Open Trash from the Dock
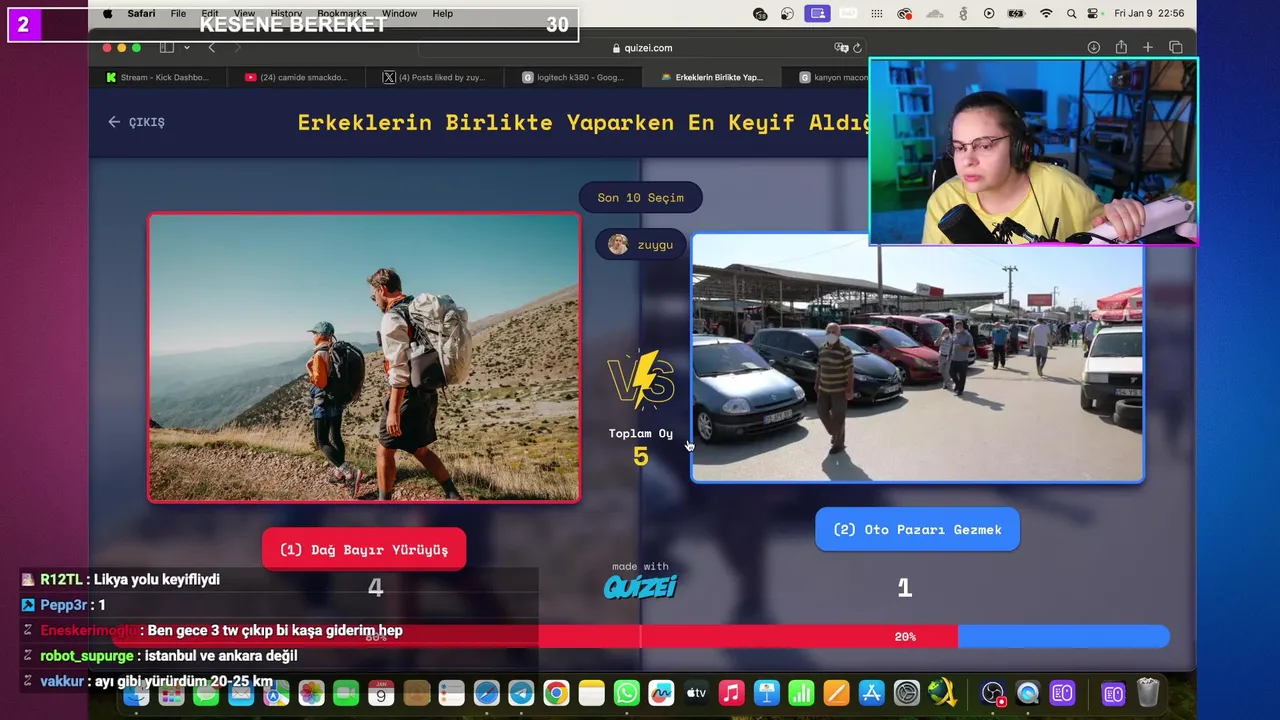The height and width of the screenshot is (720, 1280). 1148,693
